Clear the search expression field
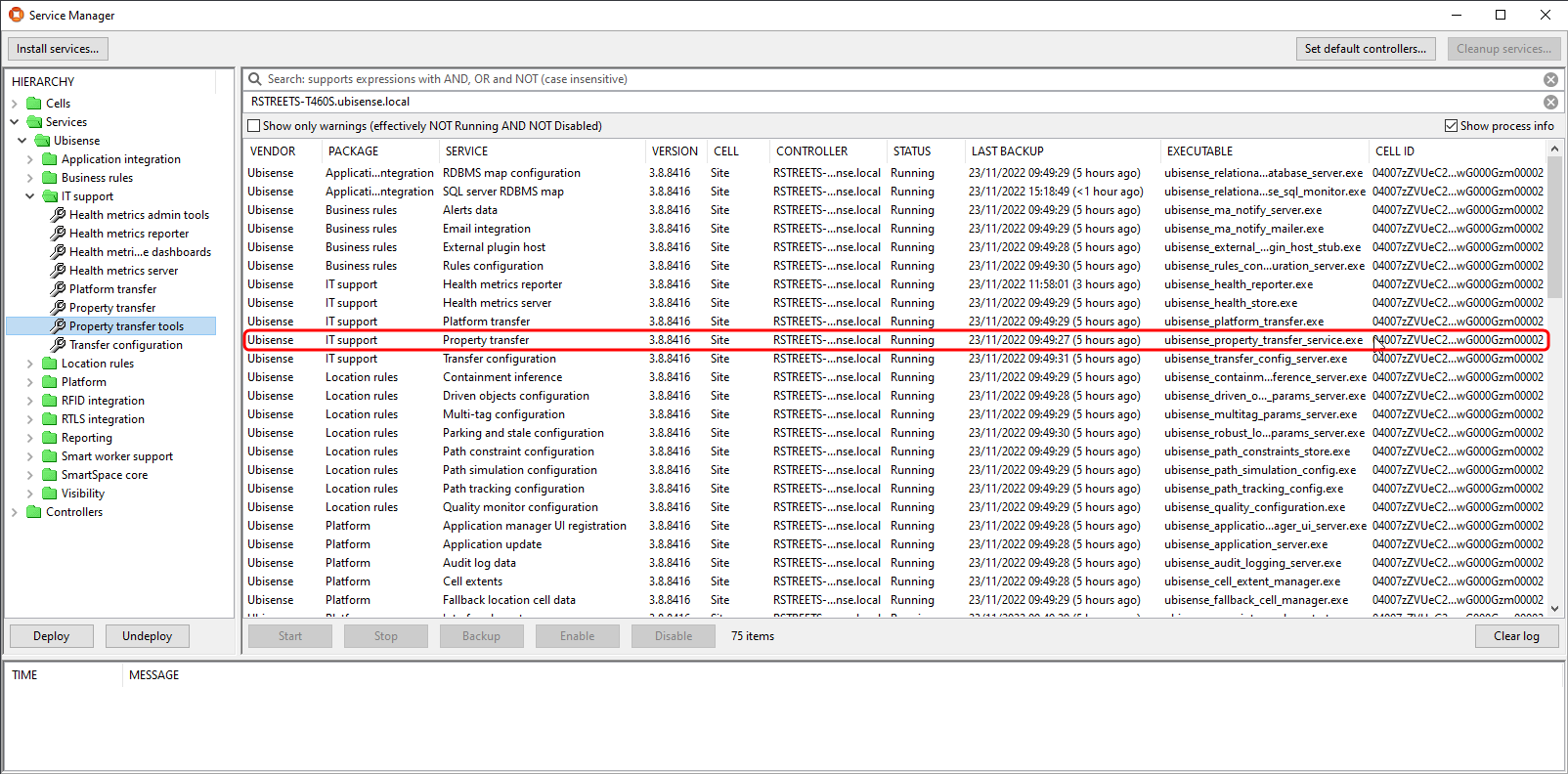 click(x=1550, y=79)
